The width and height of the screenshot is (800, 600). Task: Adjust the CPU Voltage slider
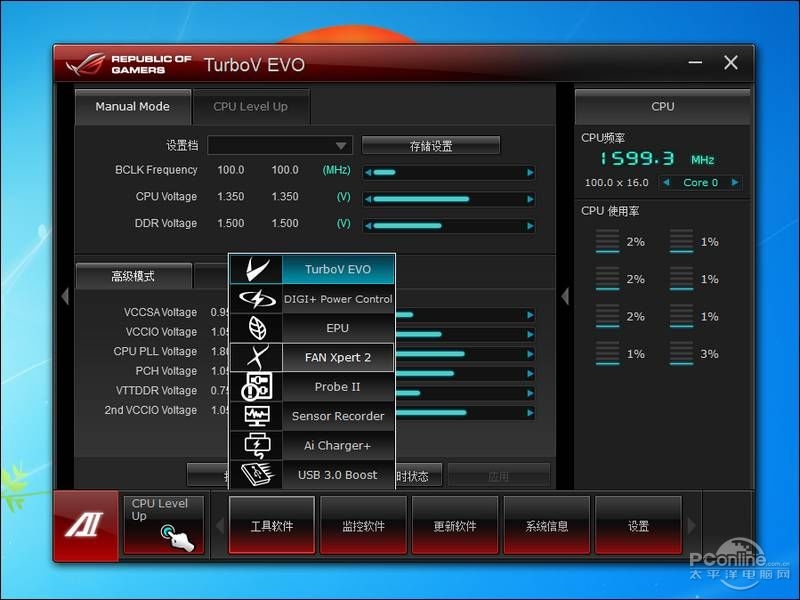tap(449, 199)
